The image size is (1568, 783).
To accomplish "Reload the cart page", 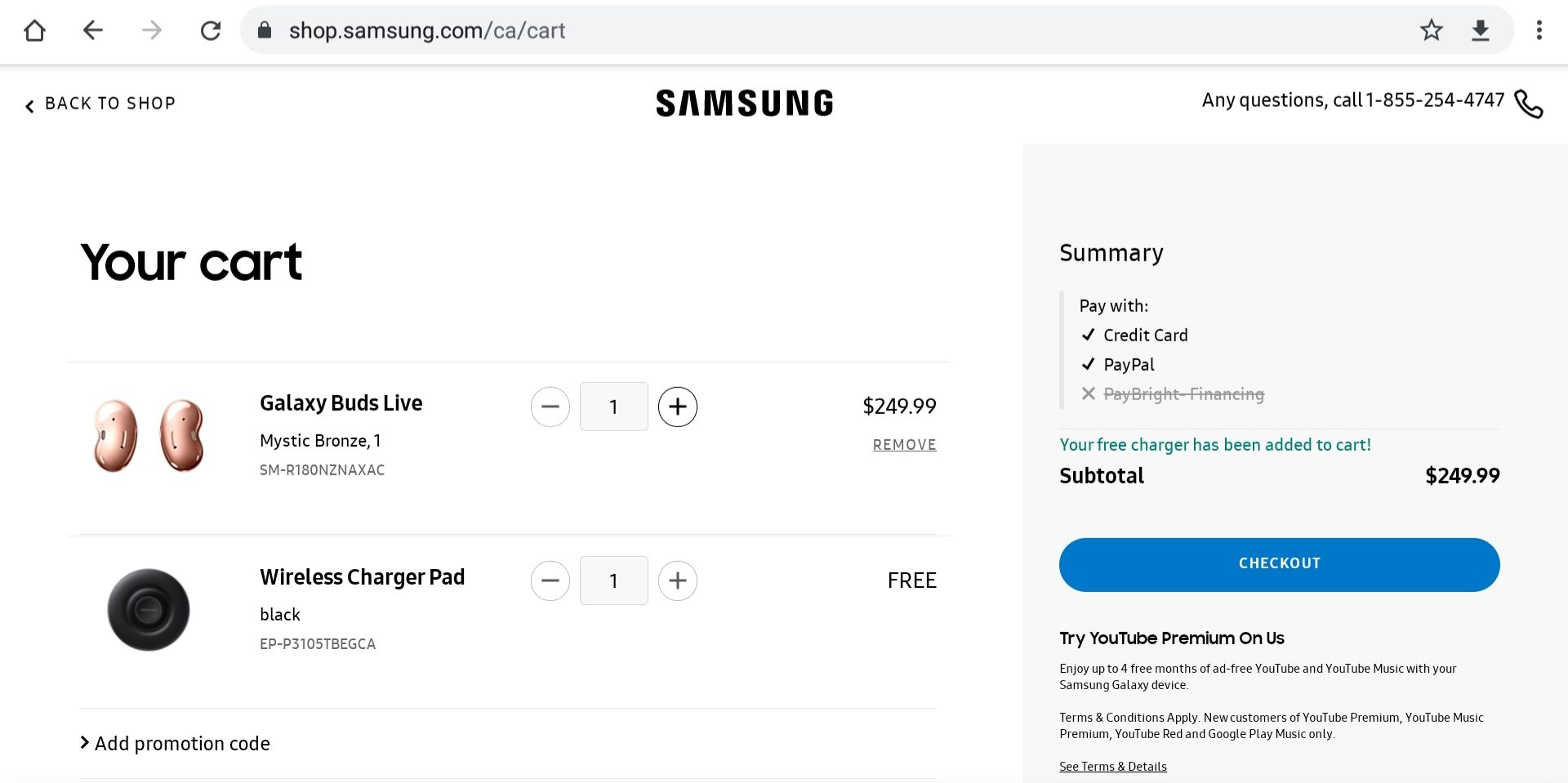I will tap(211, 31).
